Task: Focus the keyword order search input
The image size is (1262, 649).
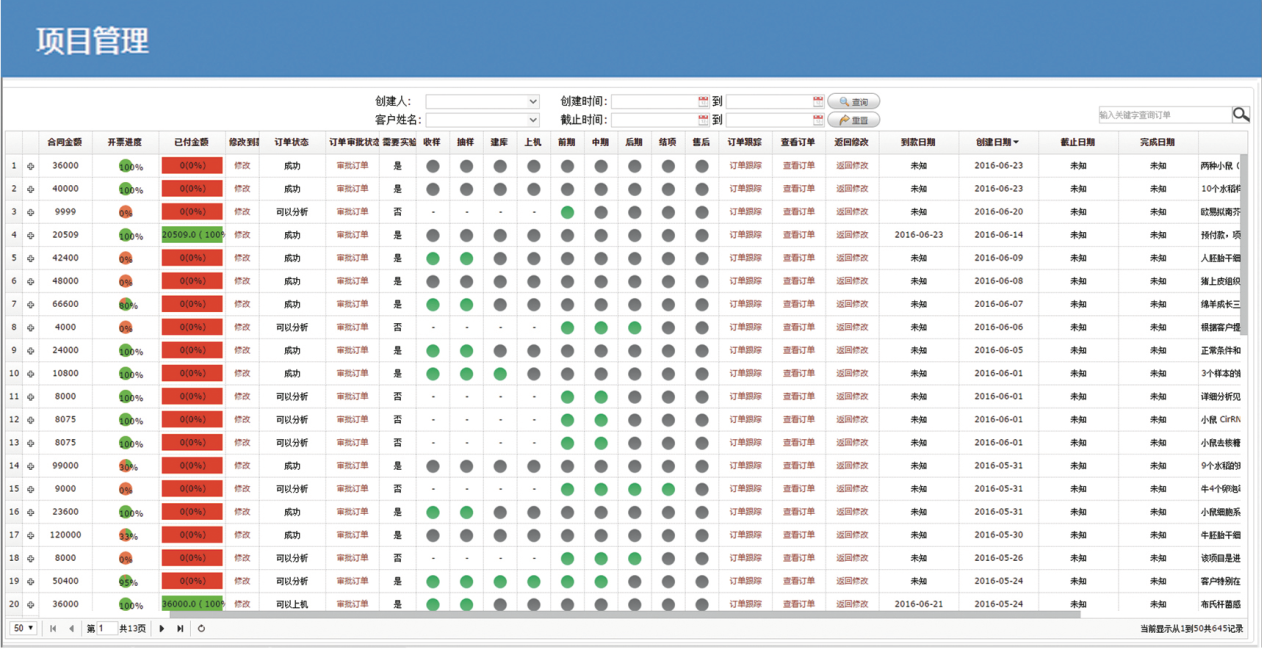Action: [1164, 115]
